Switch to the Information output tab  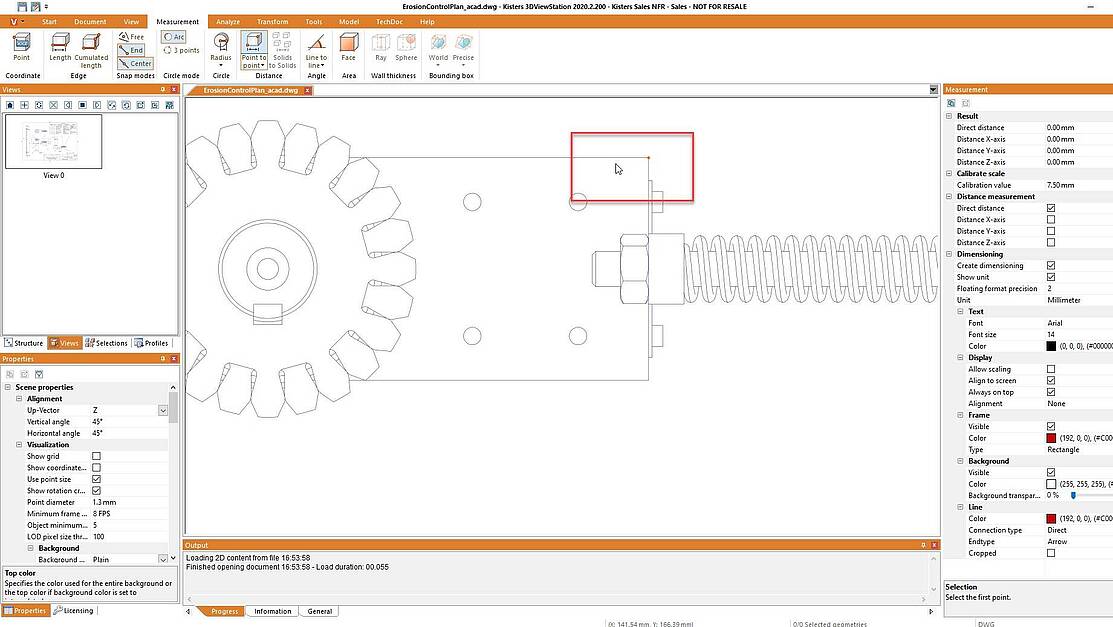click(273, 611)
